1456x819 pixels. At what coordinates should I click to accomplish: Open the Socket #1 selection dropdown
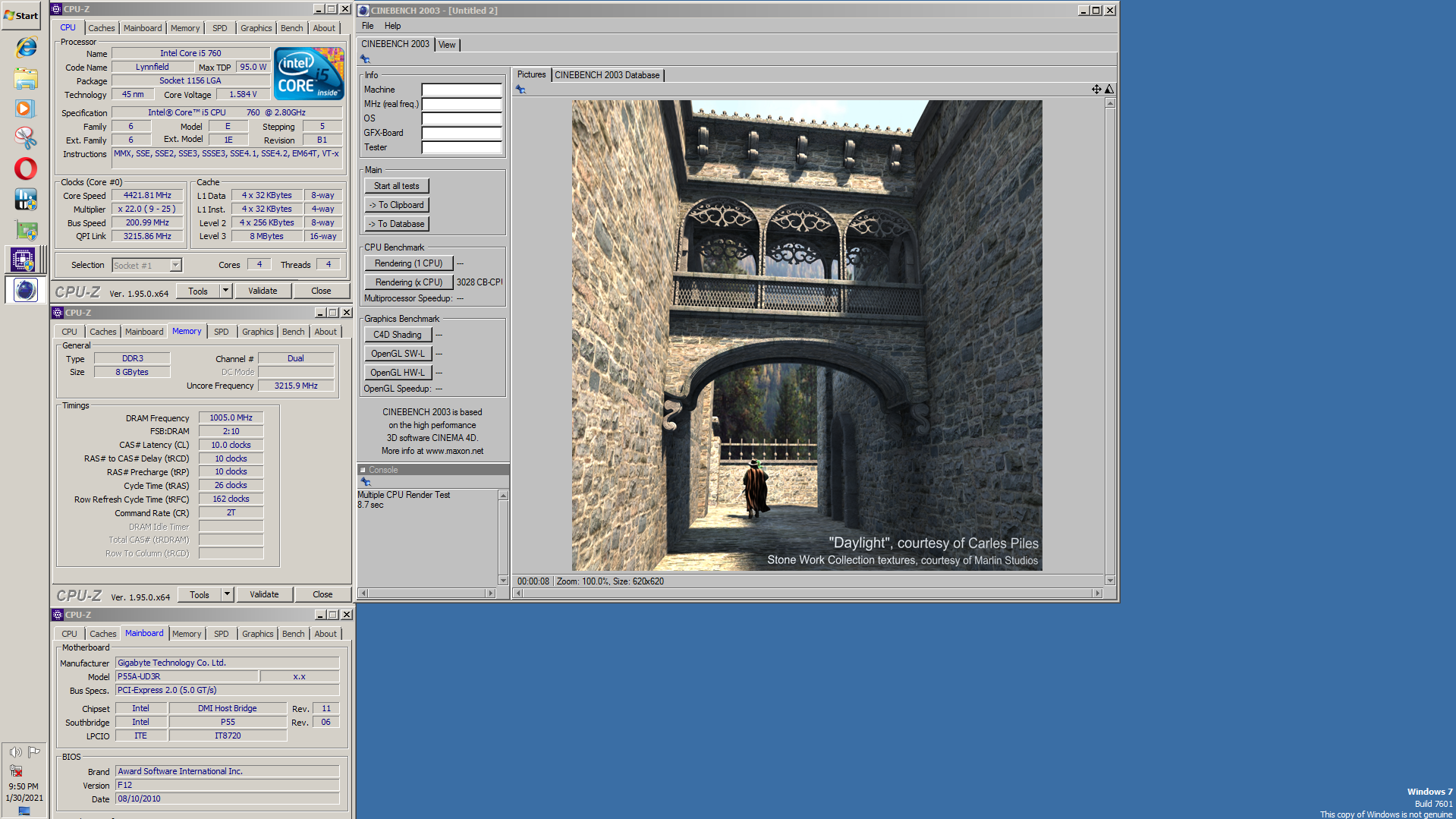176,265
